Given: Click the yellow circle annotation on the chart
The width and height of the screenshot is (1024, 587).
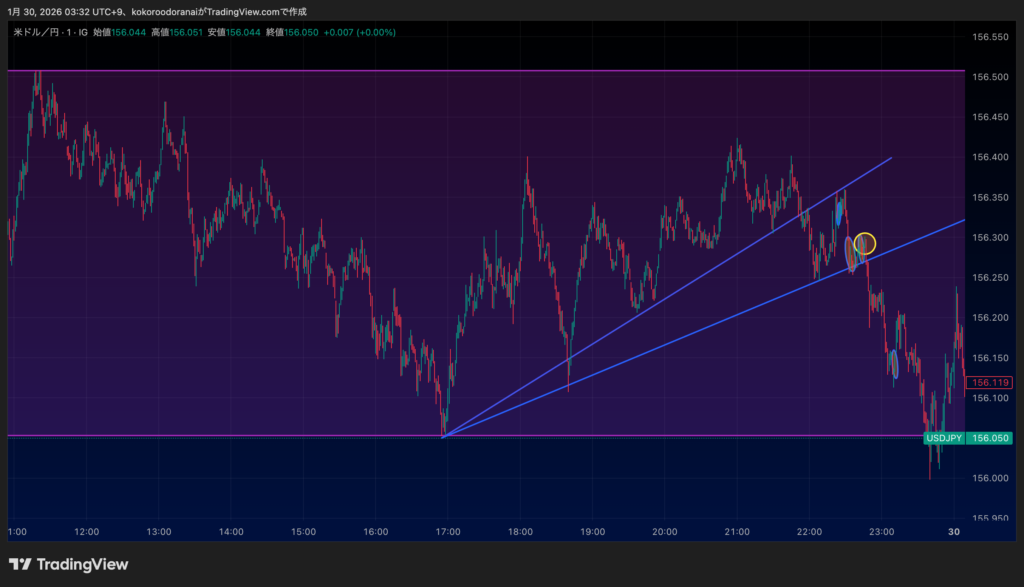Looking at the screenshot, I should [865, 243].
